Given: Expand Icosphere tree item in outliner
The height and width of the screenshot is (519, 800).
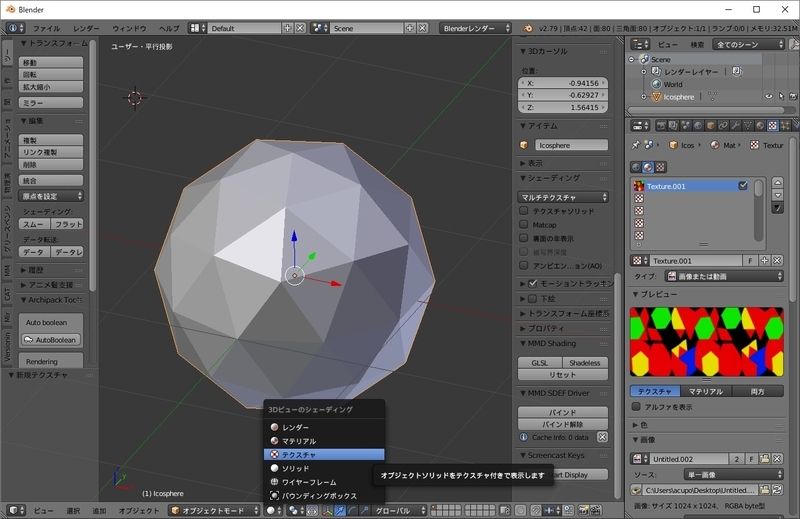Looking at the screenshot, I should (644, 96).
